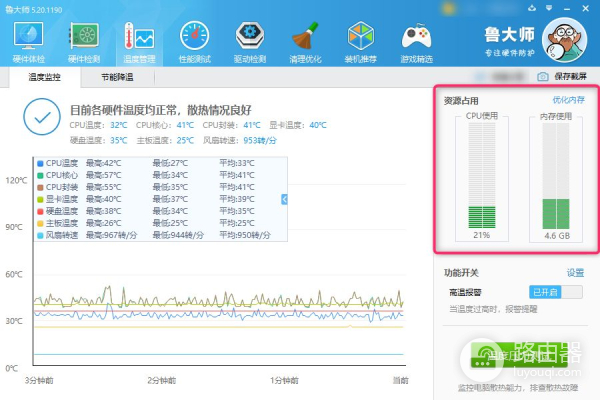Toggle the brown CPU封装 legend swatch
The width and height of the screenshot is (600, 400).
[x=40, y=188]
